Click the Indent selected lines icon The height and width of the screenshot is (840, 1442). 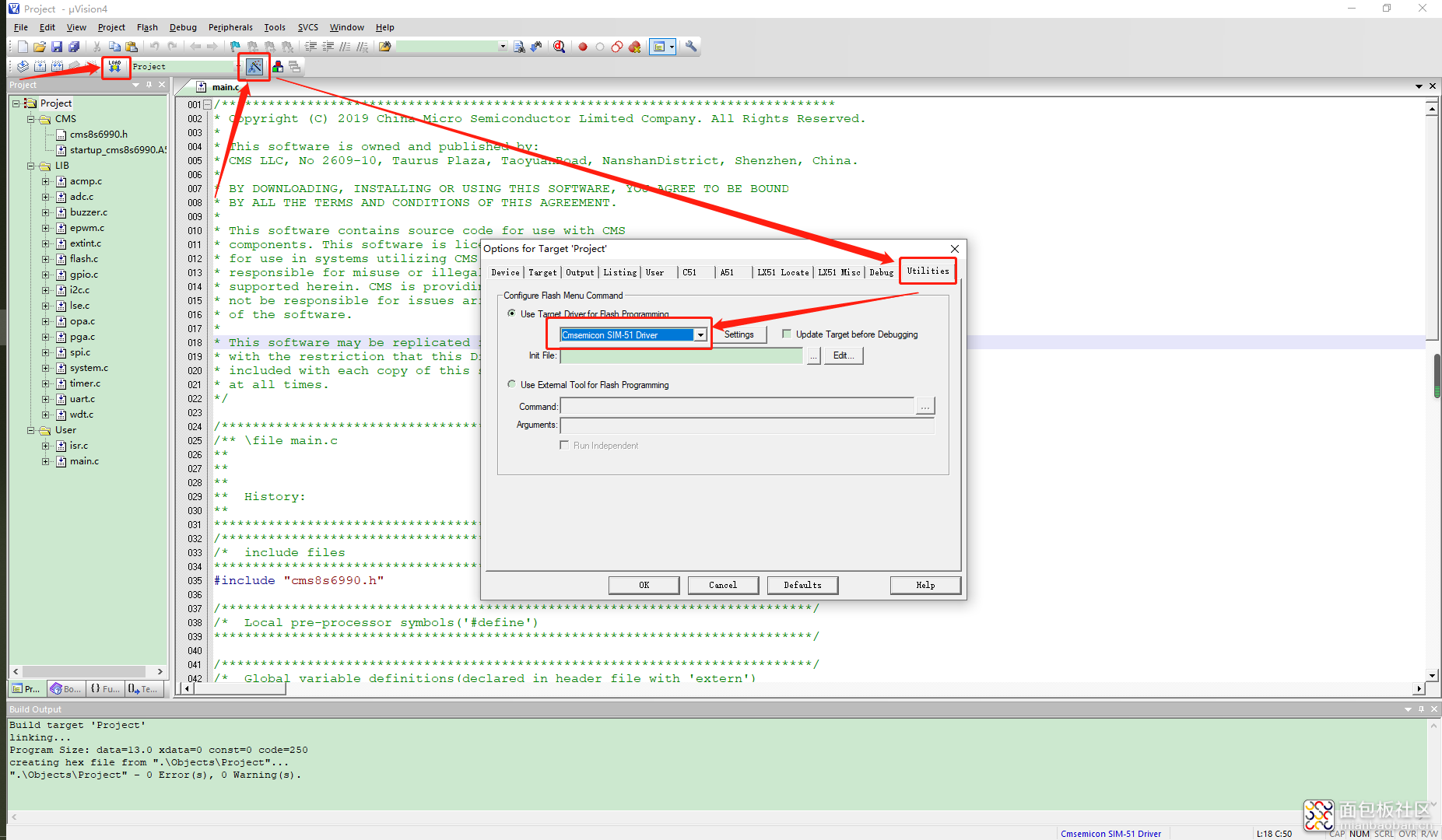(311, 47)
